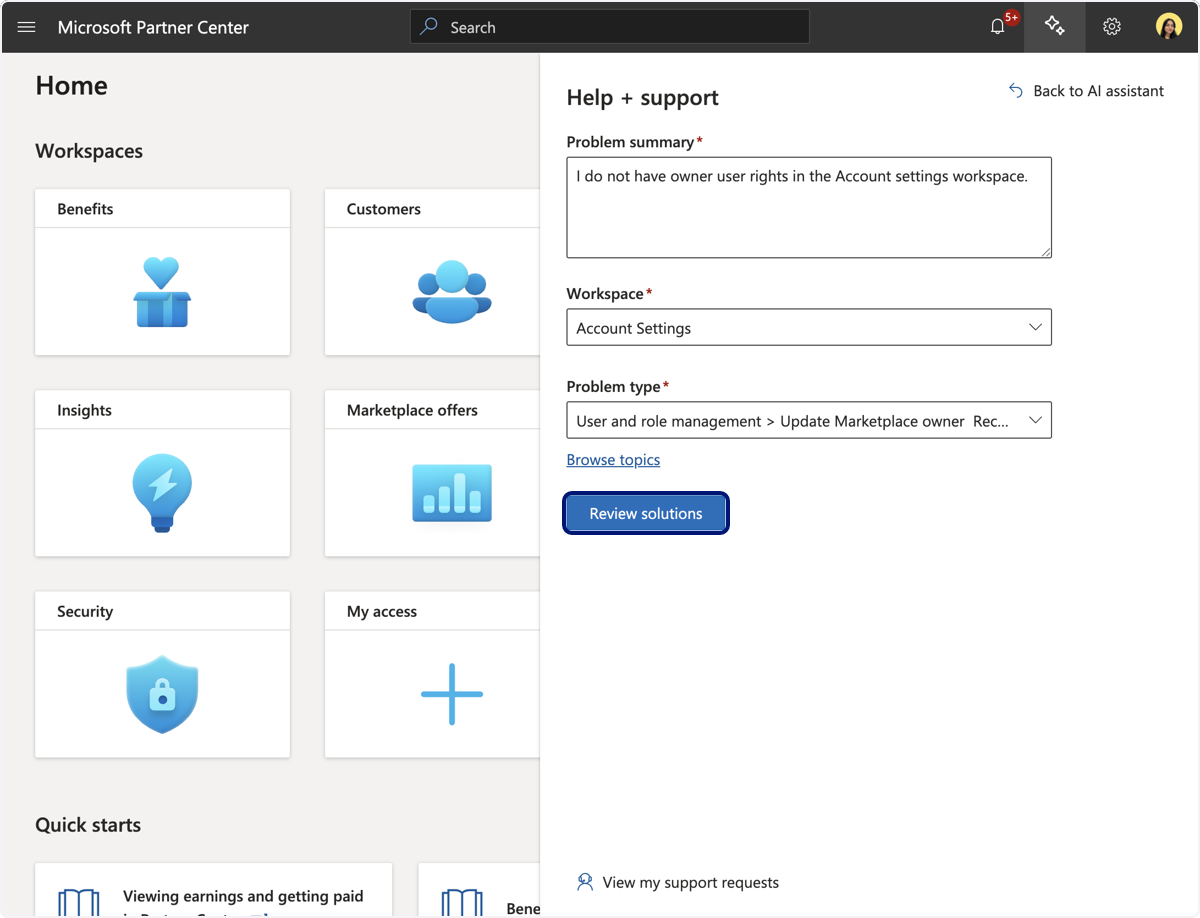
Task: Click the Security shield icon
Action: pos(162,695)
